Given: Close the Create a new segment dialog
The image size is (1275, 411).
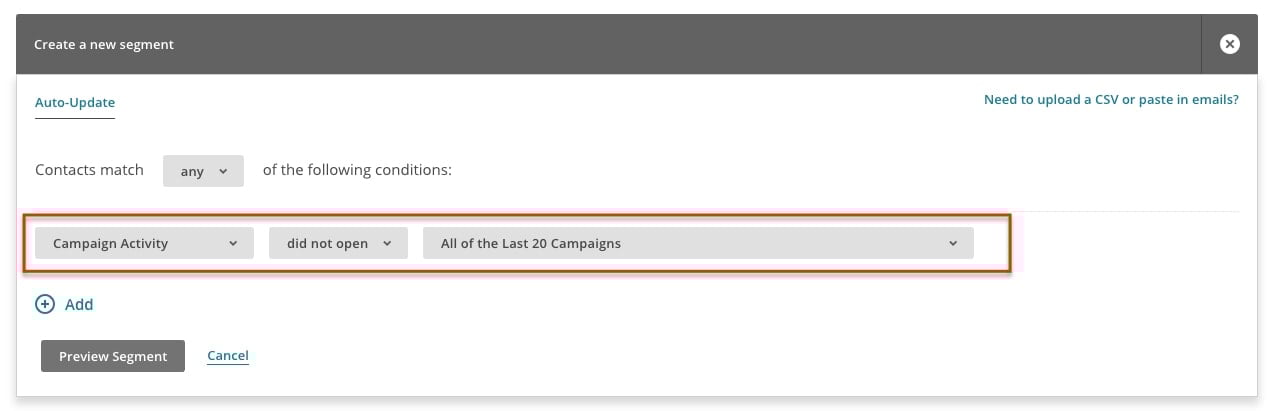Looking at the screenshot, I should point(1229,44).
